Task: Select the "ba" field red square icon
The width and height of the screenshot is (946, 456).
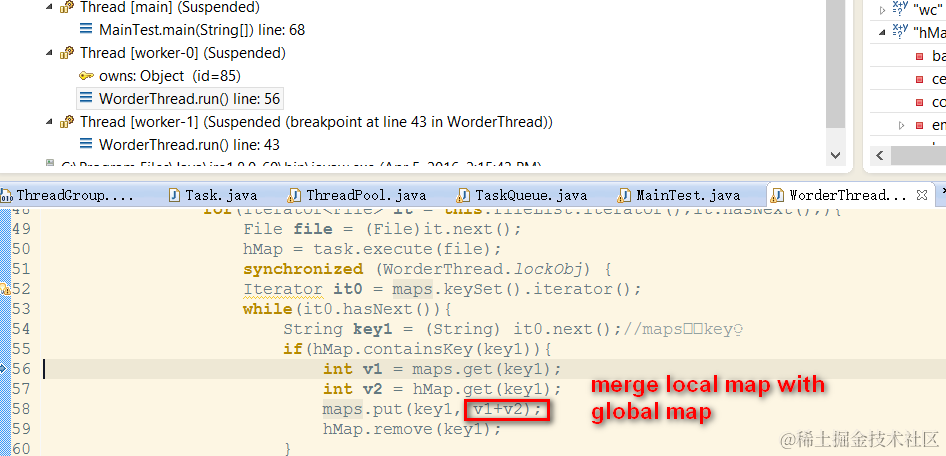Action: (x=919, y=56)
